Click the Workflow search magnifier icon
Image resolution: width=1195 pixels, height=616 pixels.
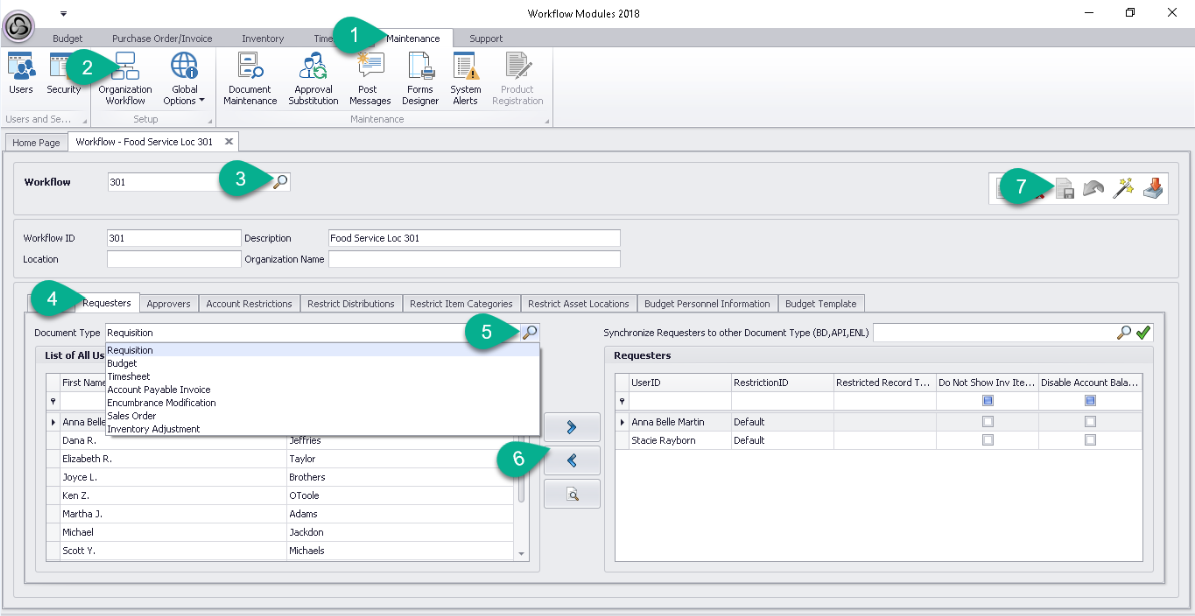pyautogui.click(x=281, y=181)
